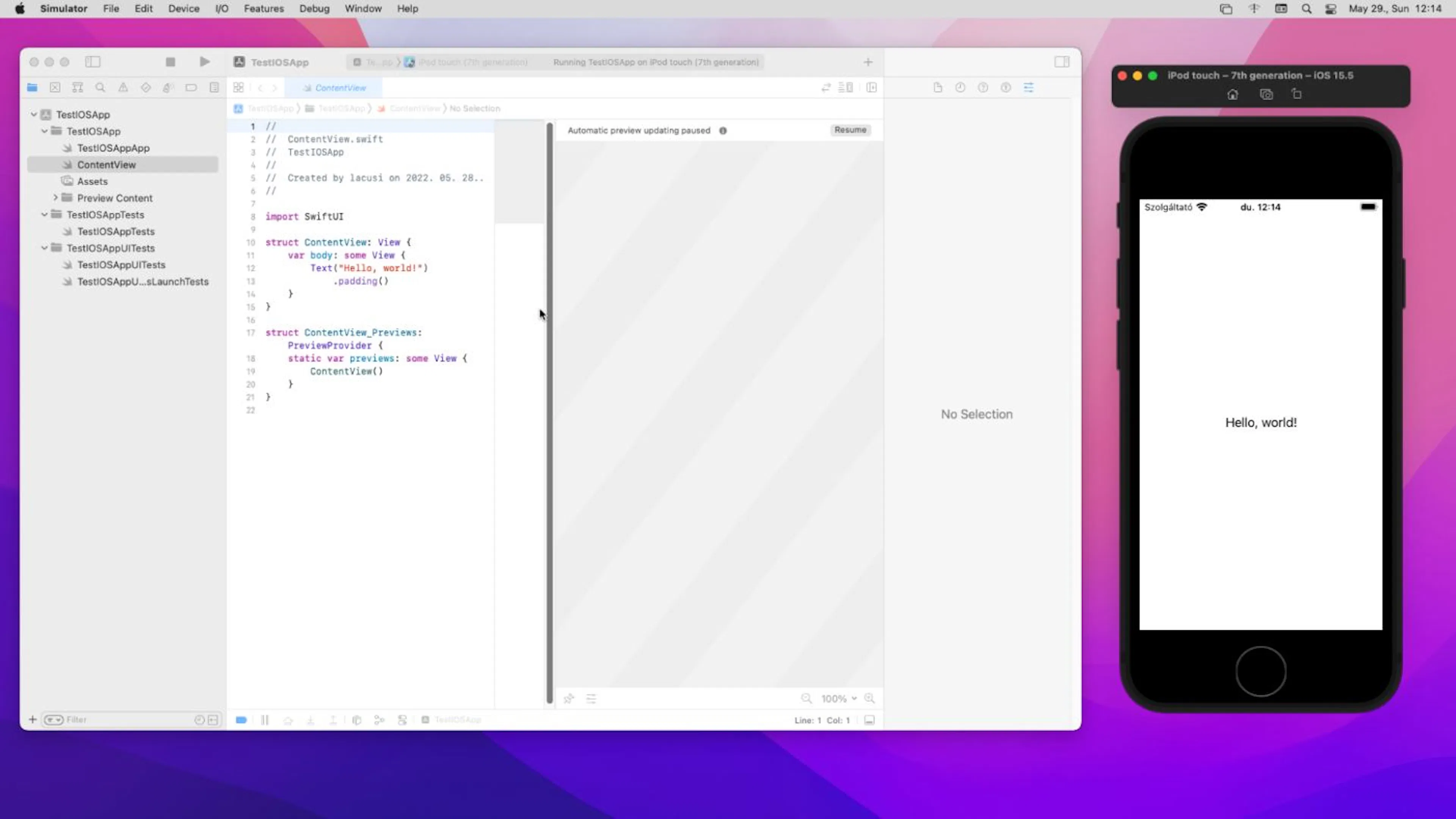Go forward in editor history
Image resolution: width=1456 pixels, height=819 pixels.
[x=275, y=88]
